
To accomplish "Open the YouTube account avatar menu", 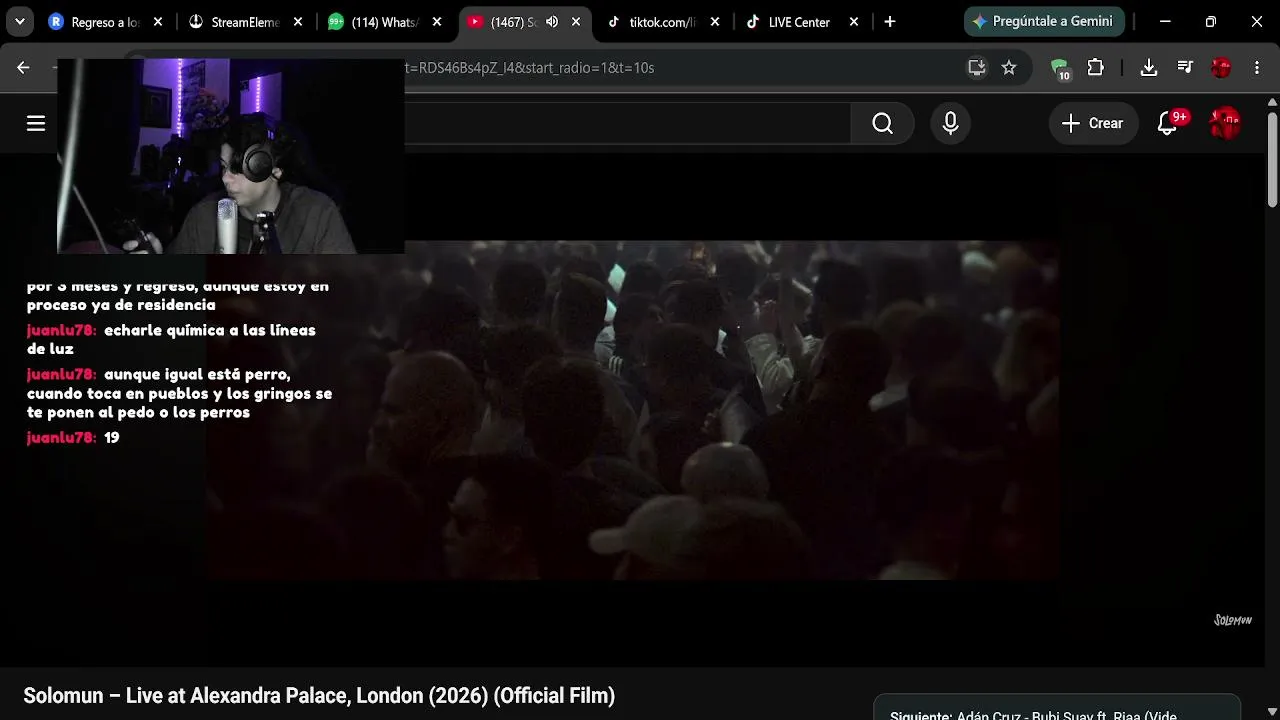I will [x=1225, y=123].
